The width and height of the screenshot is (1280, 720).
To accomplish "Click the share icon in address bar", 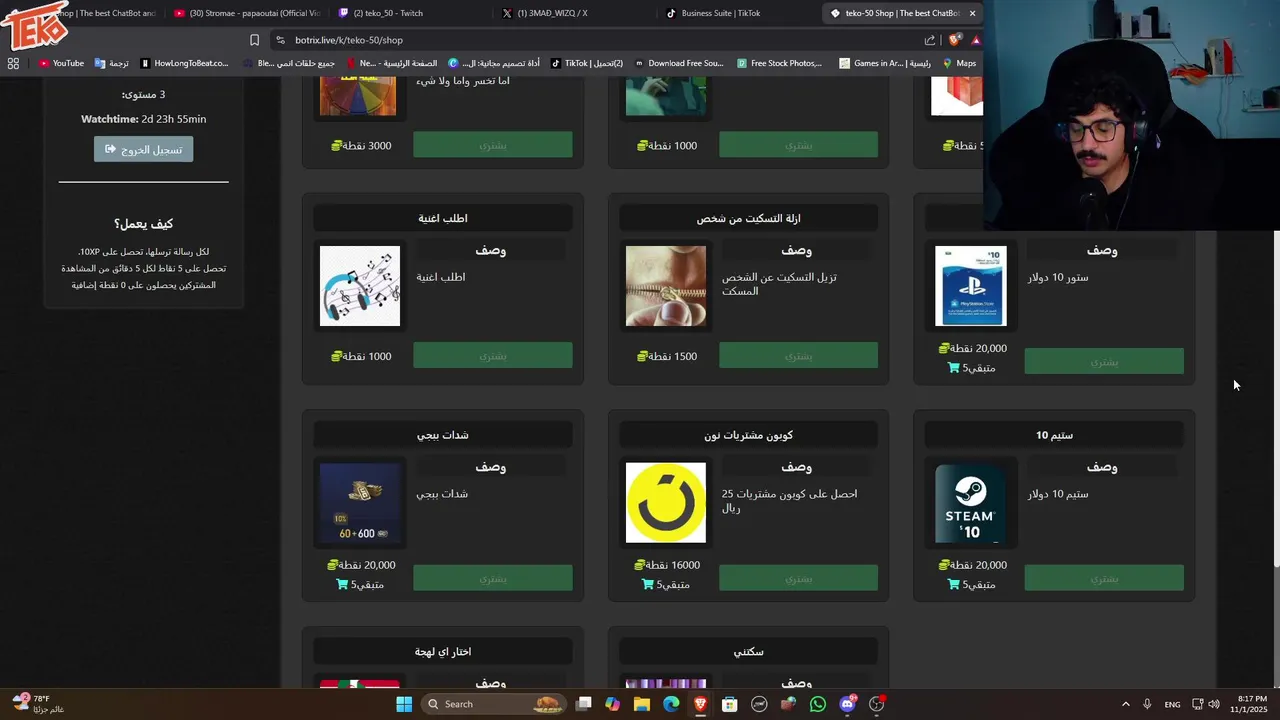I will 930,40.
